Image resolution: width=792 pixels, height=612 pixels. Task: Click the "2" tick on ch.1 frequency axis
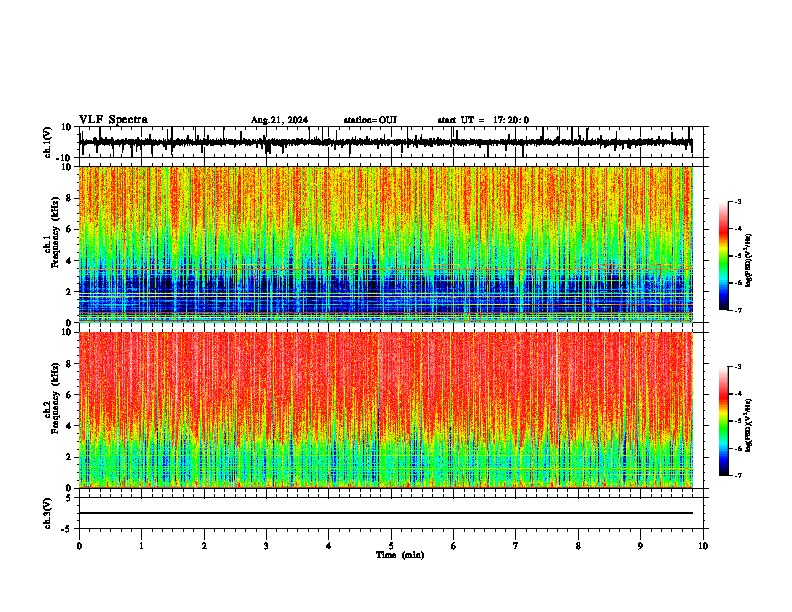pyautogui.click(x=70, y=292)
